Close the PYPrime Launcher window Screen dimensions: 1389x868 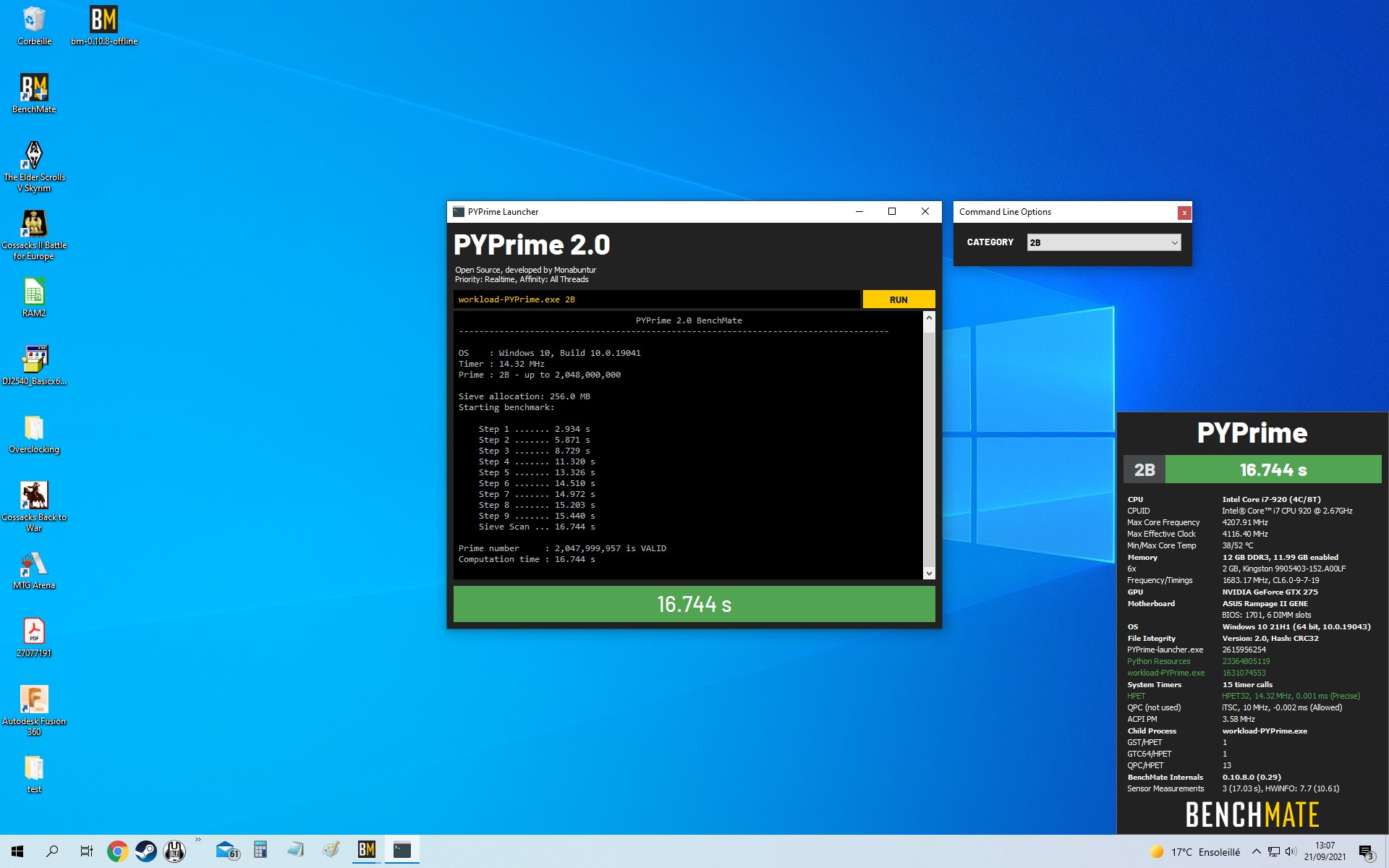point(925,212)
